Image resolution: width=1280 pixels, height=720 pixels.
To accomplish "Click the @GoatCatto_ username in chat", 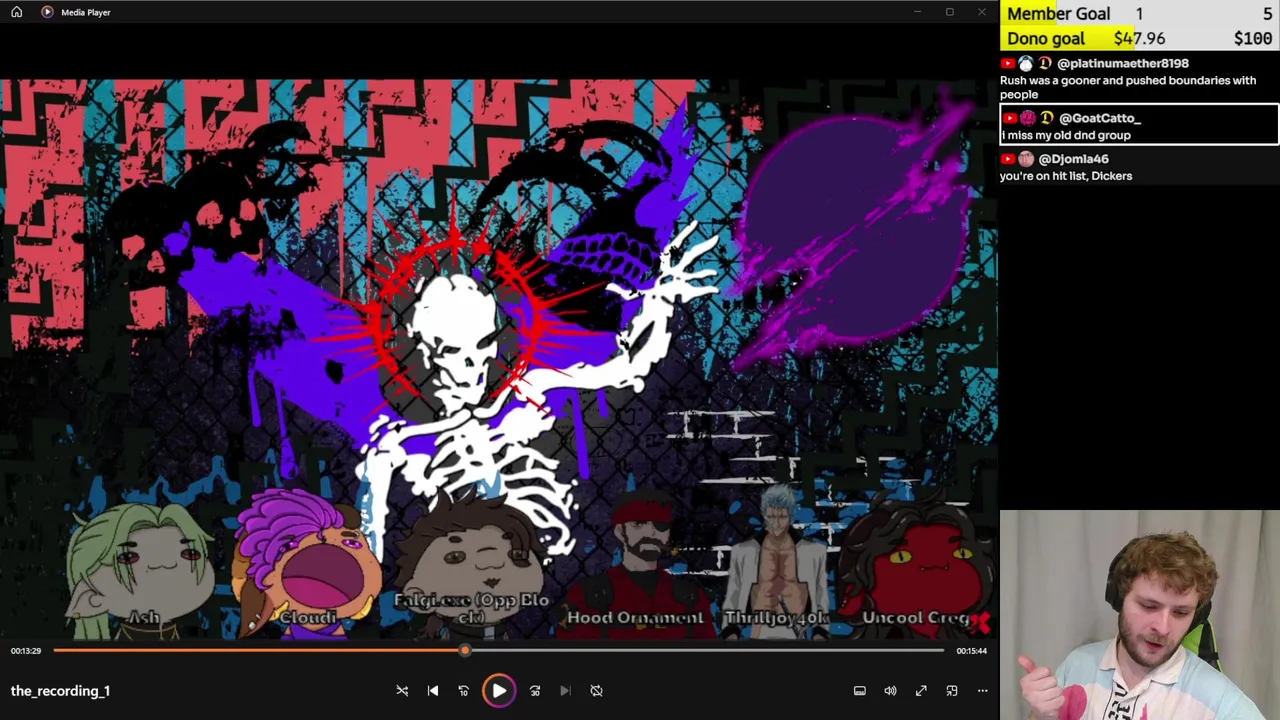I will pos(1099,118).
